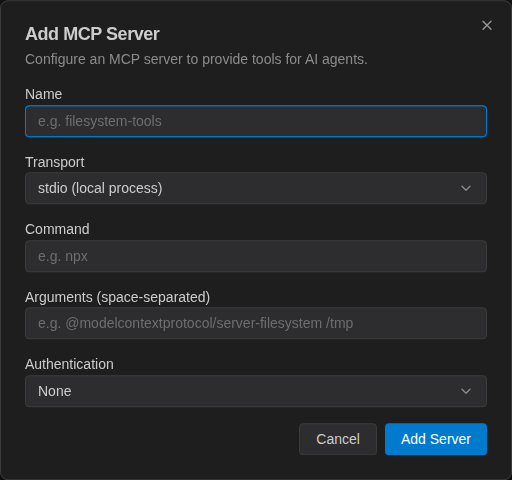This screenshot has height=480, width=512.
Task: Click the Authentication label
Action: click(69, 364)
